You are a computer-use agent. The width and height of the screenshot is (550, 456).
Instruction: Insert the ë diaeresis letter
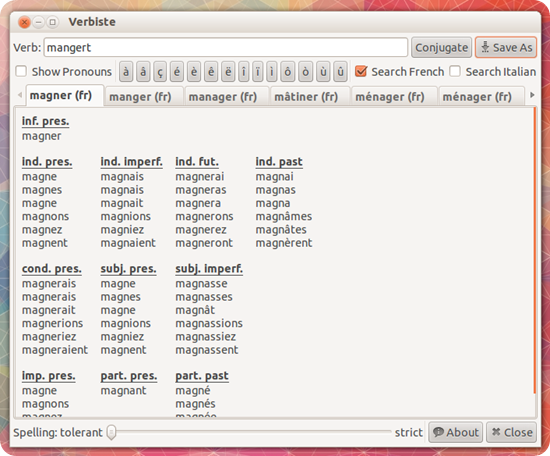pos(228,72)
